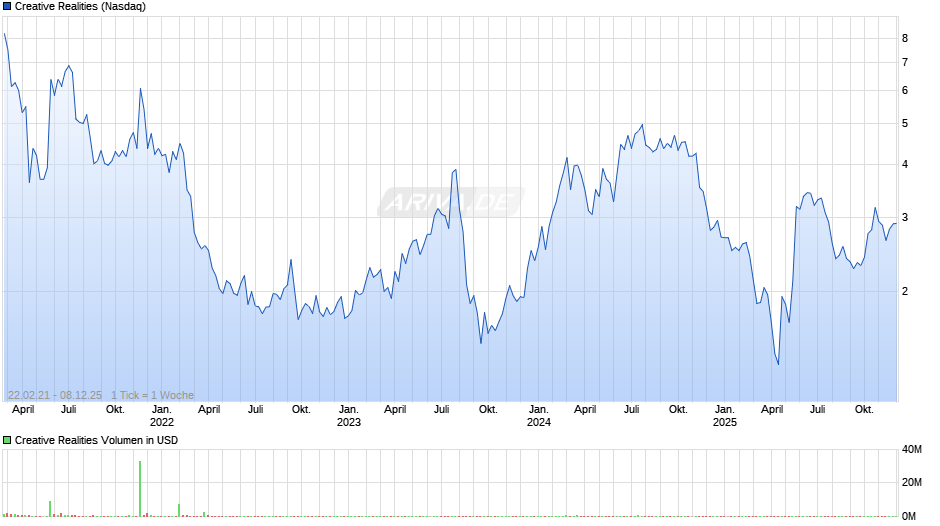Click the price axis label 8
This screenshot has width=940, height=526.
tap(905, 38)
